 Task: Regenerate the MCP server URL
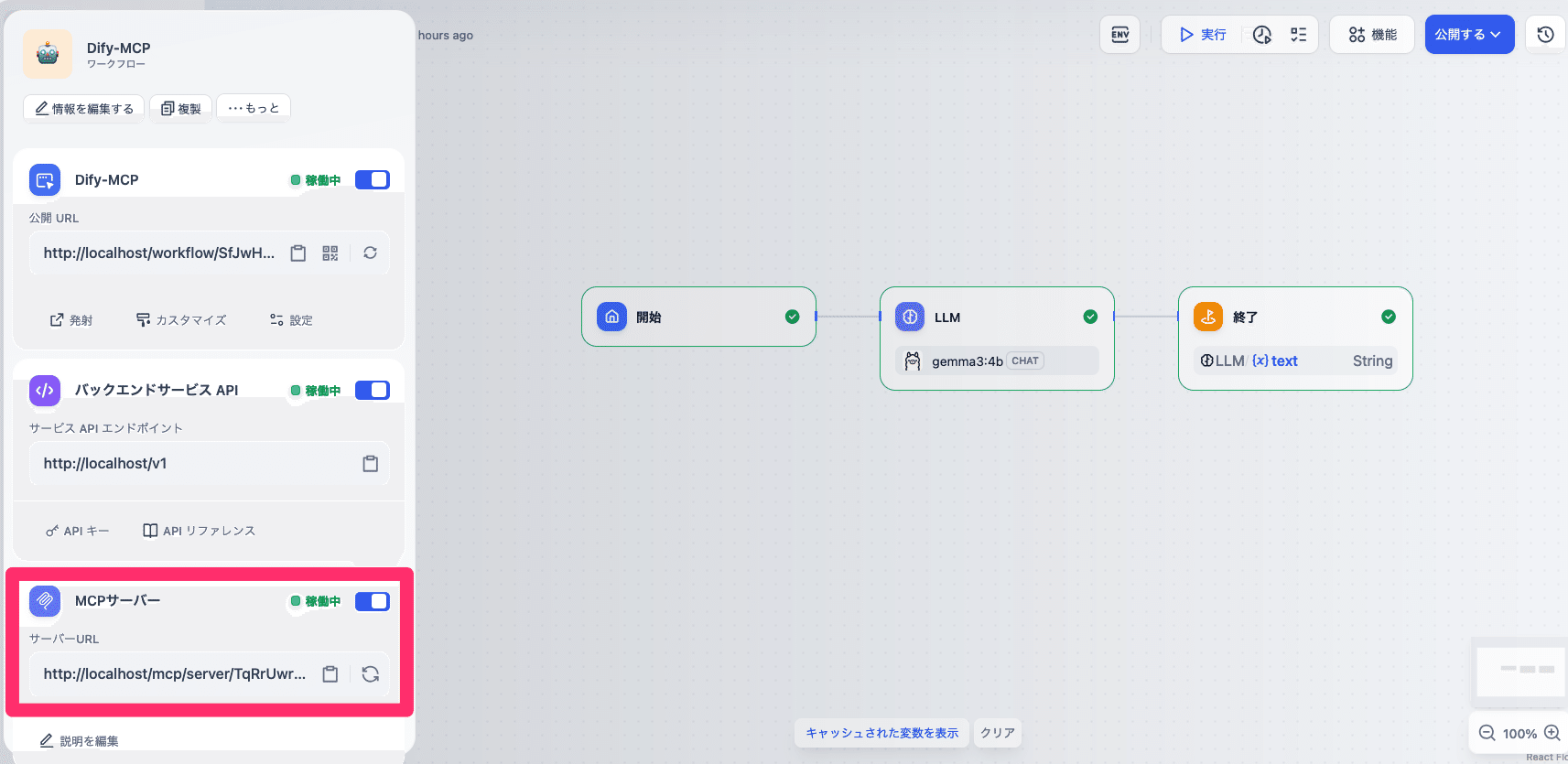370,674
